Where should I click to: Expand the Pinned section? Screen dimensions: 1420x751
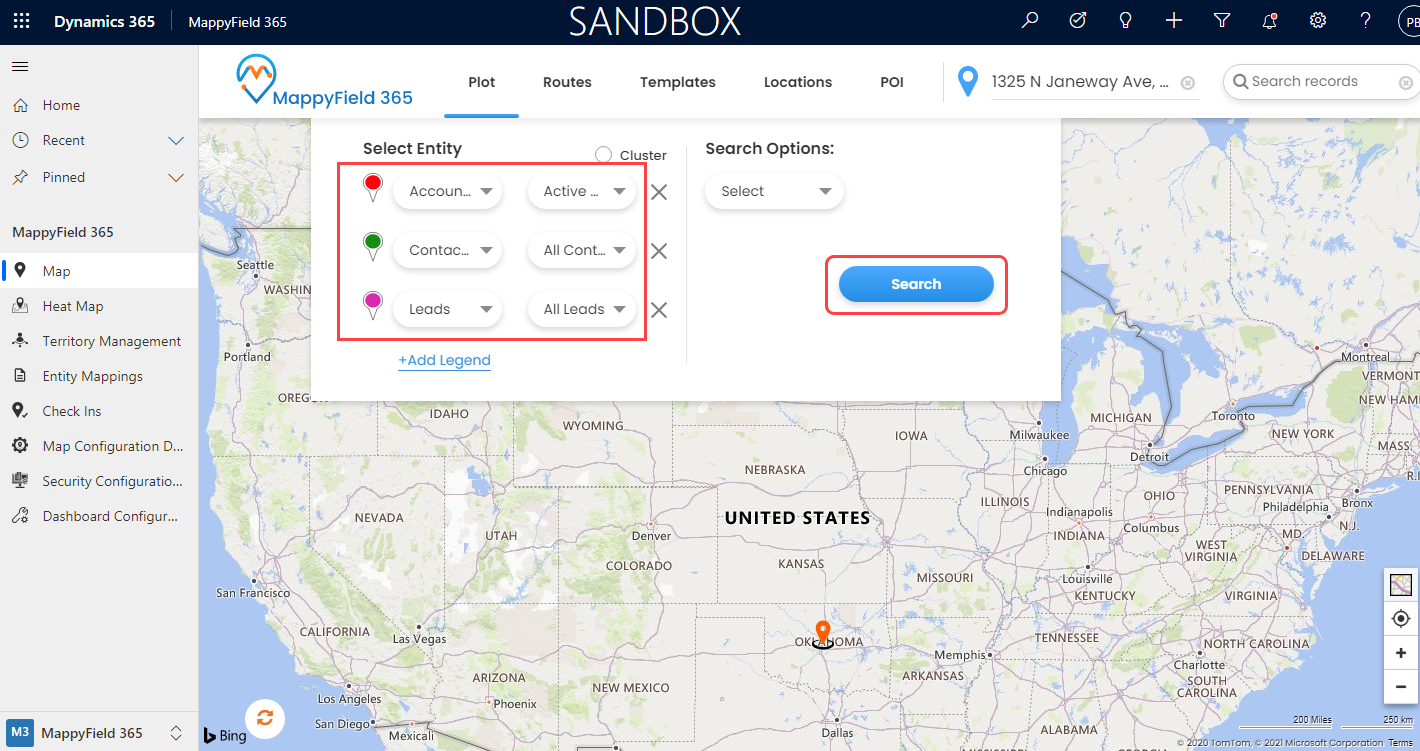176,178
